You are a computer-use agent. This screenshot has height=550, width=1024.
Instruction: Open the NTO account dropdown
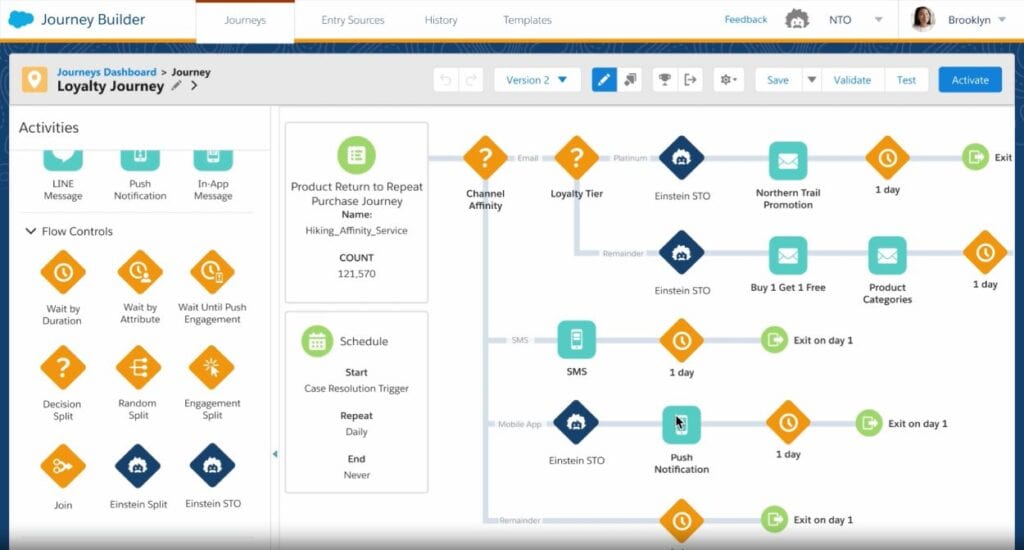tap(878, 20)
